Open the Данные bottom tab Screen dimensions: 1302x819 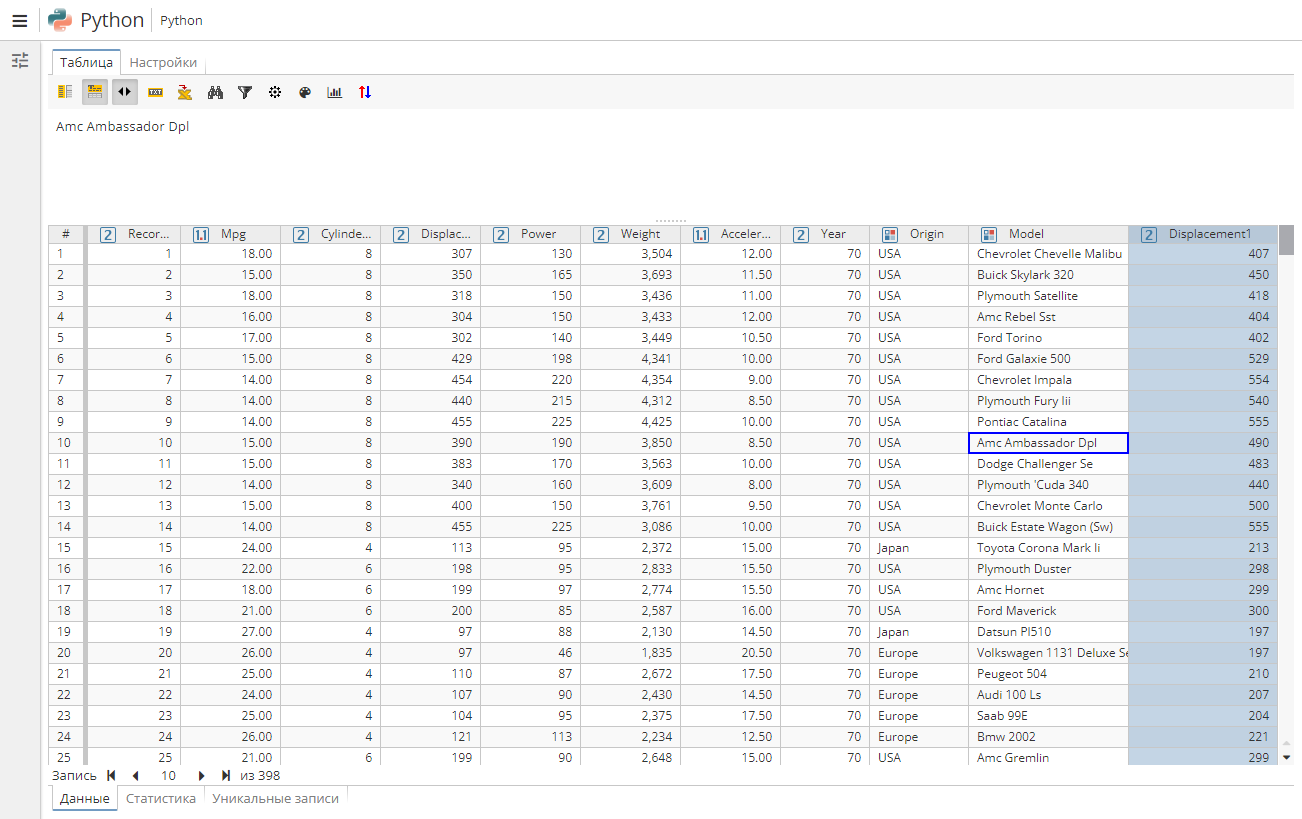click(84, 798)
